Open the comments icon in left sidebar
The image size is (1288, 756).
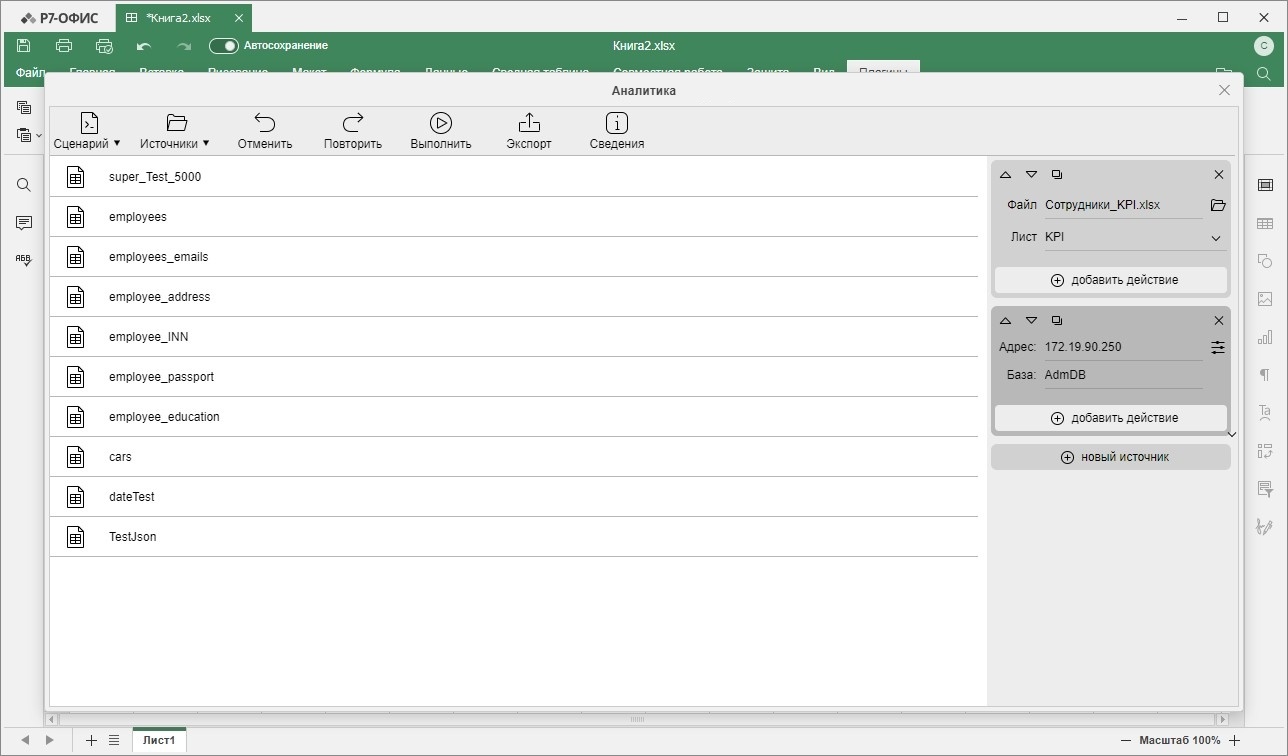point(24,222)
